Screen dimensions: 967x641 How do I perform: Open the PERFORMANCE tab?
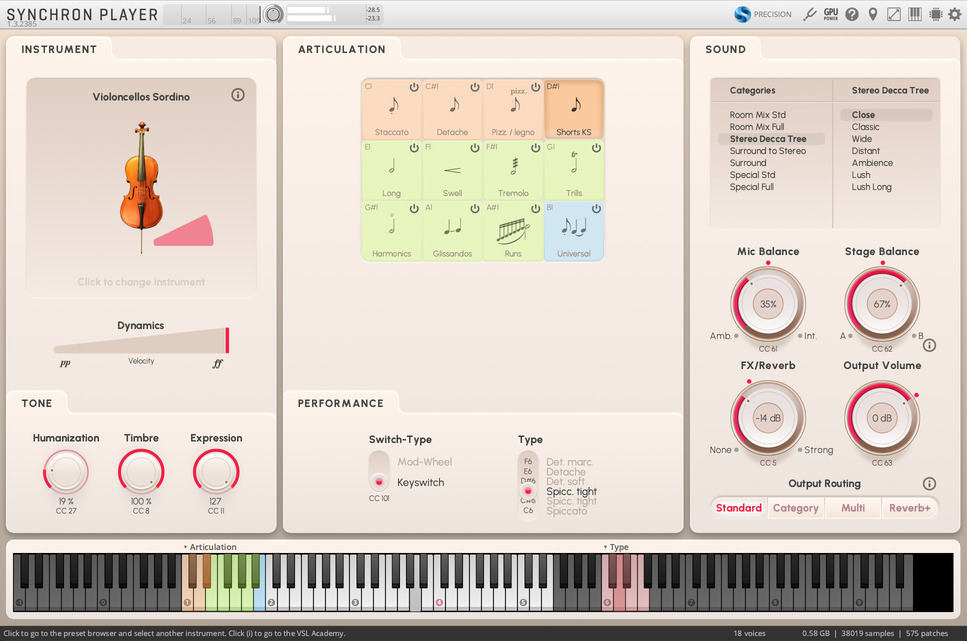pos(340,403)
